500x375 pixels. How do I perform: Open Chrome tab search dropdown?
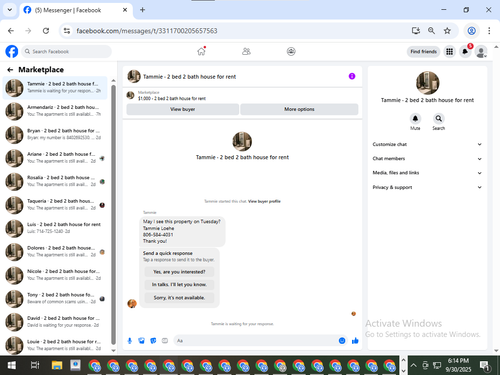pyautogui.click(x=10, y=10)
